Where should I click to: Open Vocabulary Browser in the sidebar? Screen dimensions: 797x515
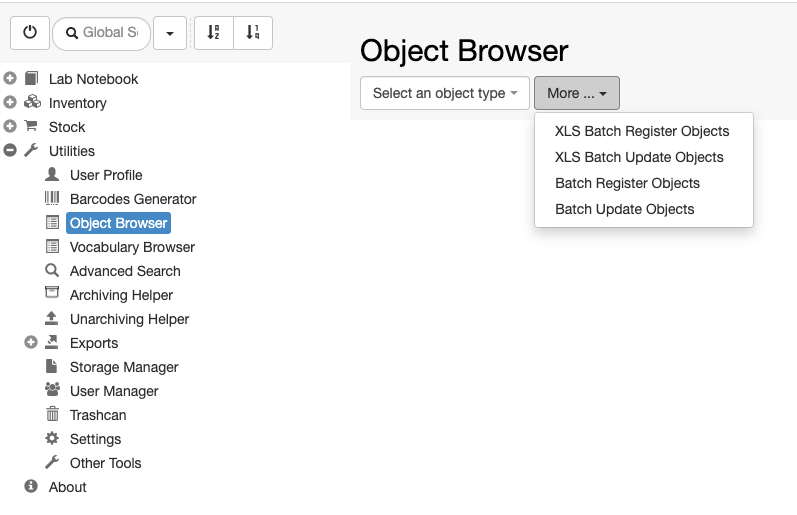click(132, 247)
